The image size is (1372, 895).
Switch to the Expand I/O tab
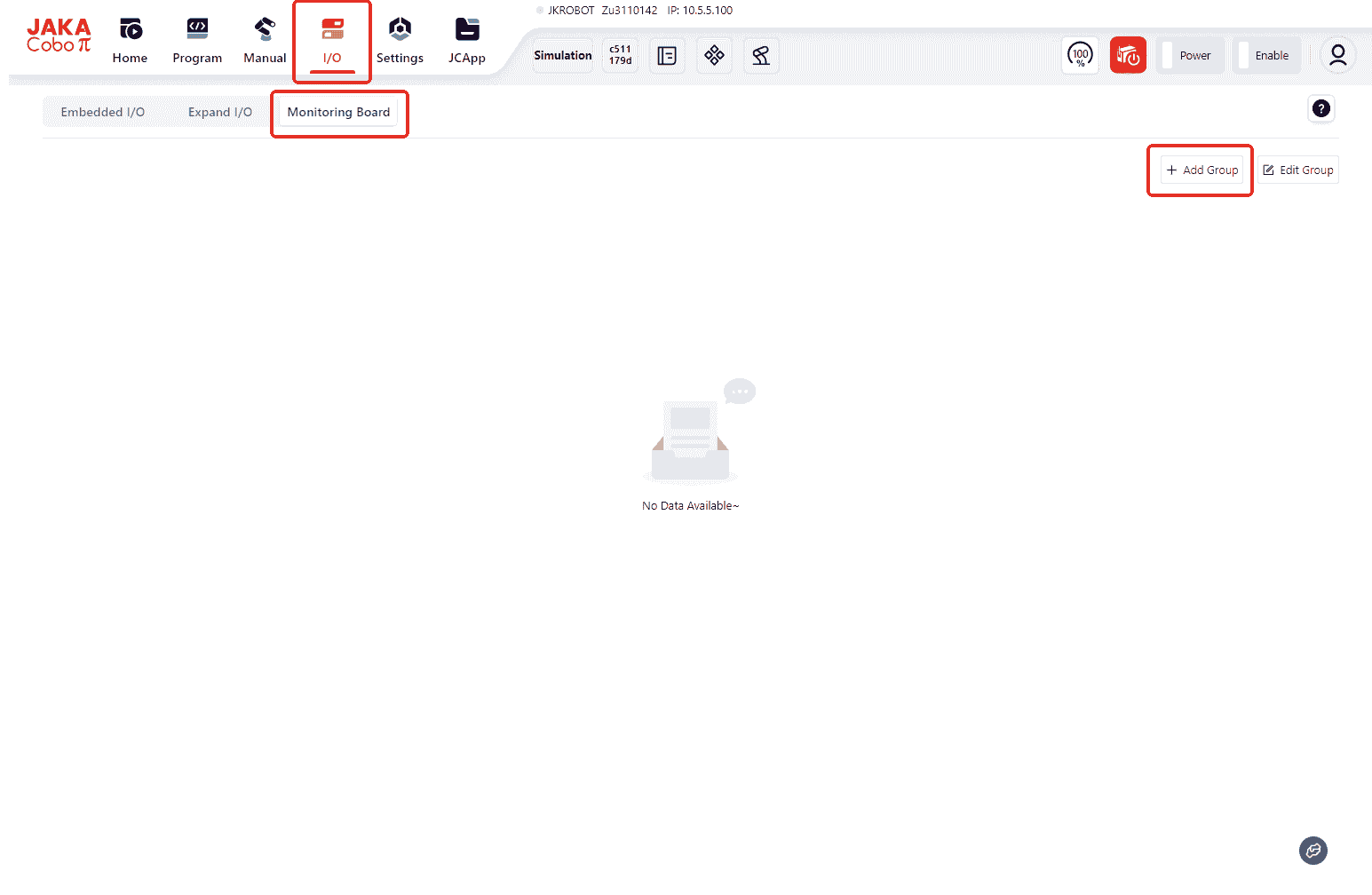click(x=220, y=113)
